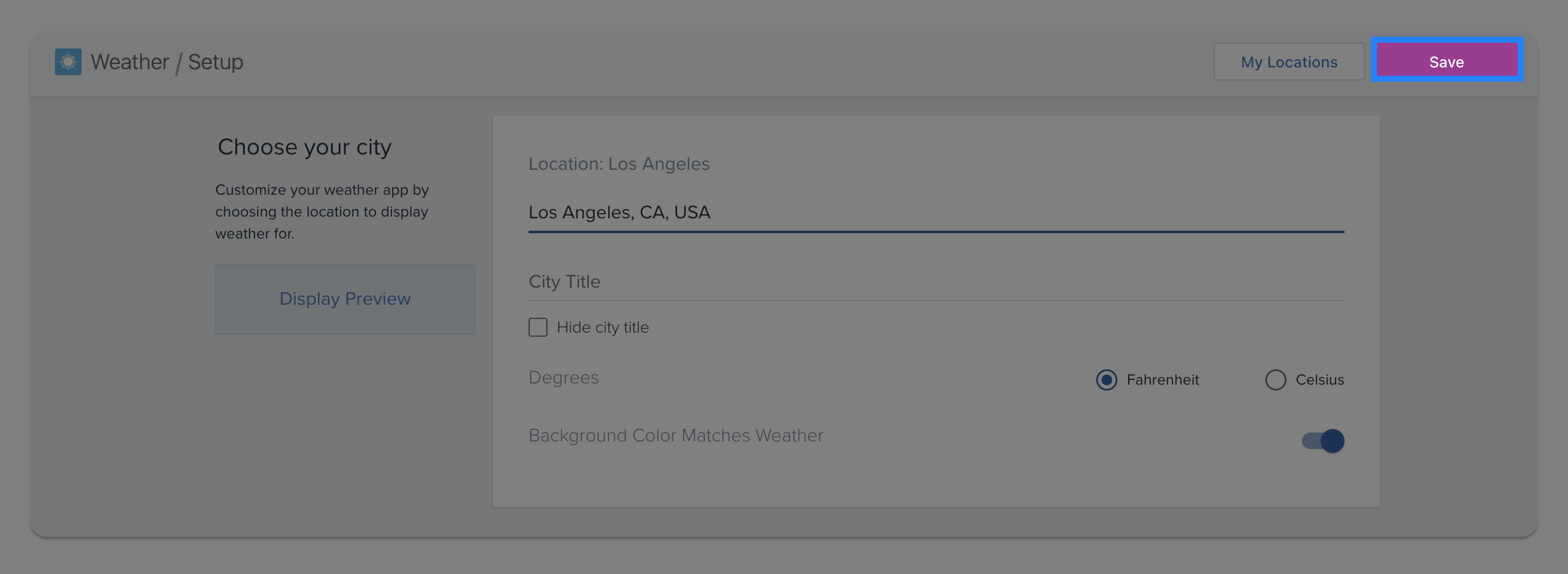Disable Background Color Matches Weather toggle
1568x574 pixels.
click(x=1323, y=440)
